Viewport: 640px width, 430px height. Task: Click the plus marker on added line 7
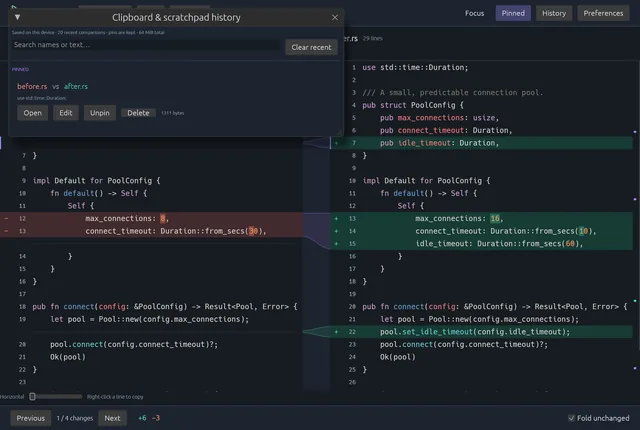[x=336, y=143]
